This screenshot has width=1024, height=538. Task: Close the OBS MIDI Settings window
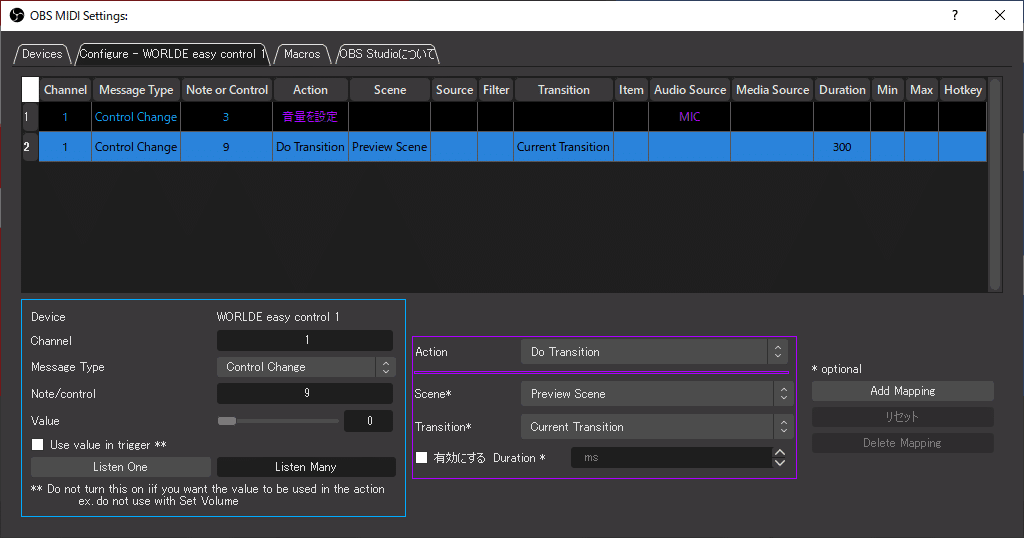tap(1000, 15)
